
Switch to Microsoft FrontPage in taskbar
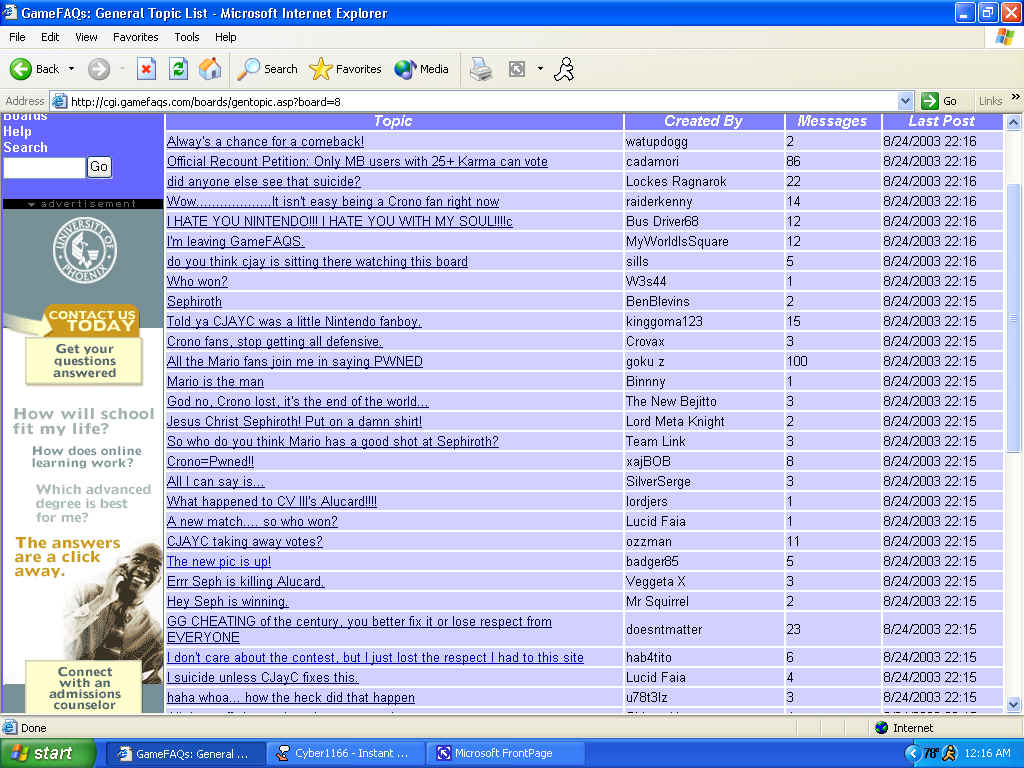coord(505,754)
